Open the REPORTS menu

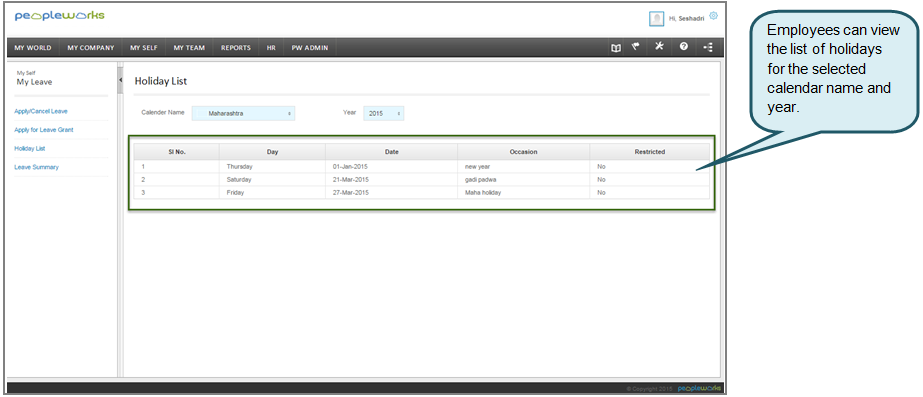[235, 48]
